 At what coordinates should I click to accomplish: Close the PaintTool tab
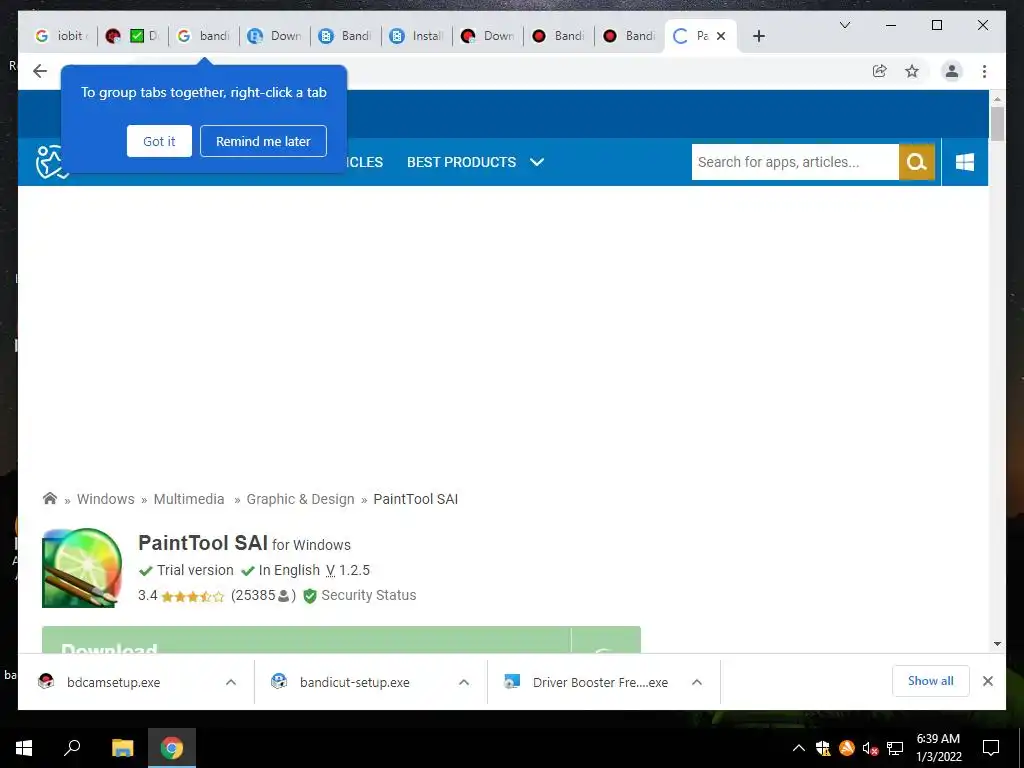(x=721, y=36)
